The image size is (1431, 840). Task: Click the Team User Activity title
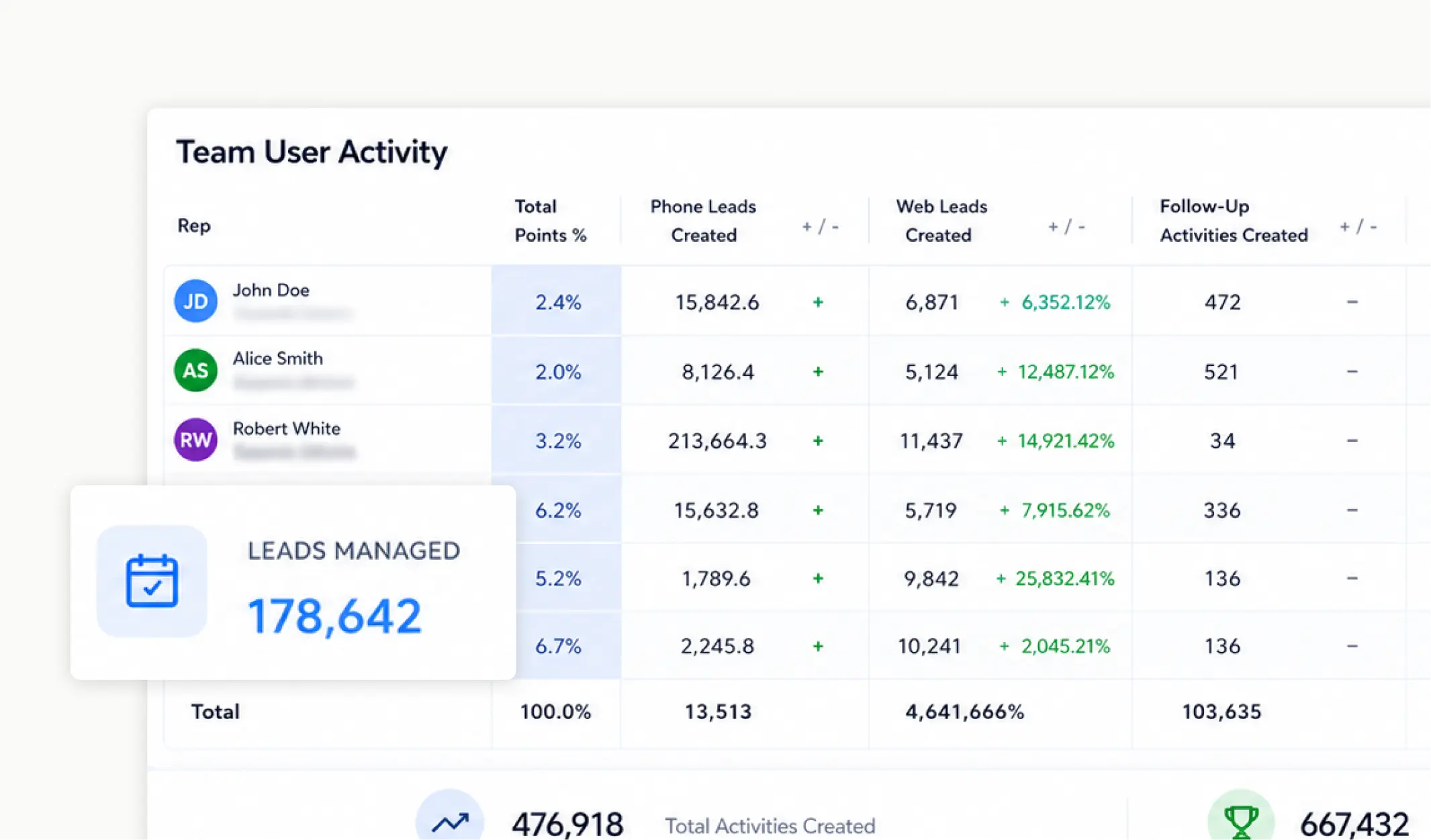point(312,152)
